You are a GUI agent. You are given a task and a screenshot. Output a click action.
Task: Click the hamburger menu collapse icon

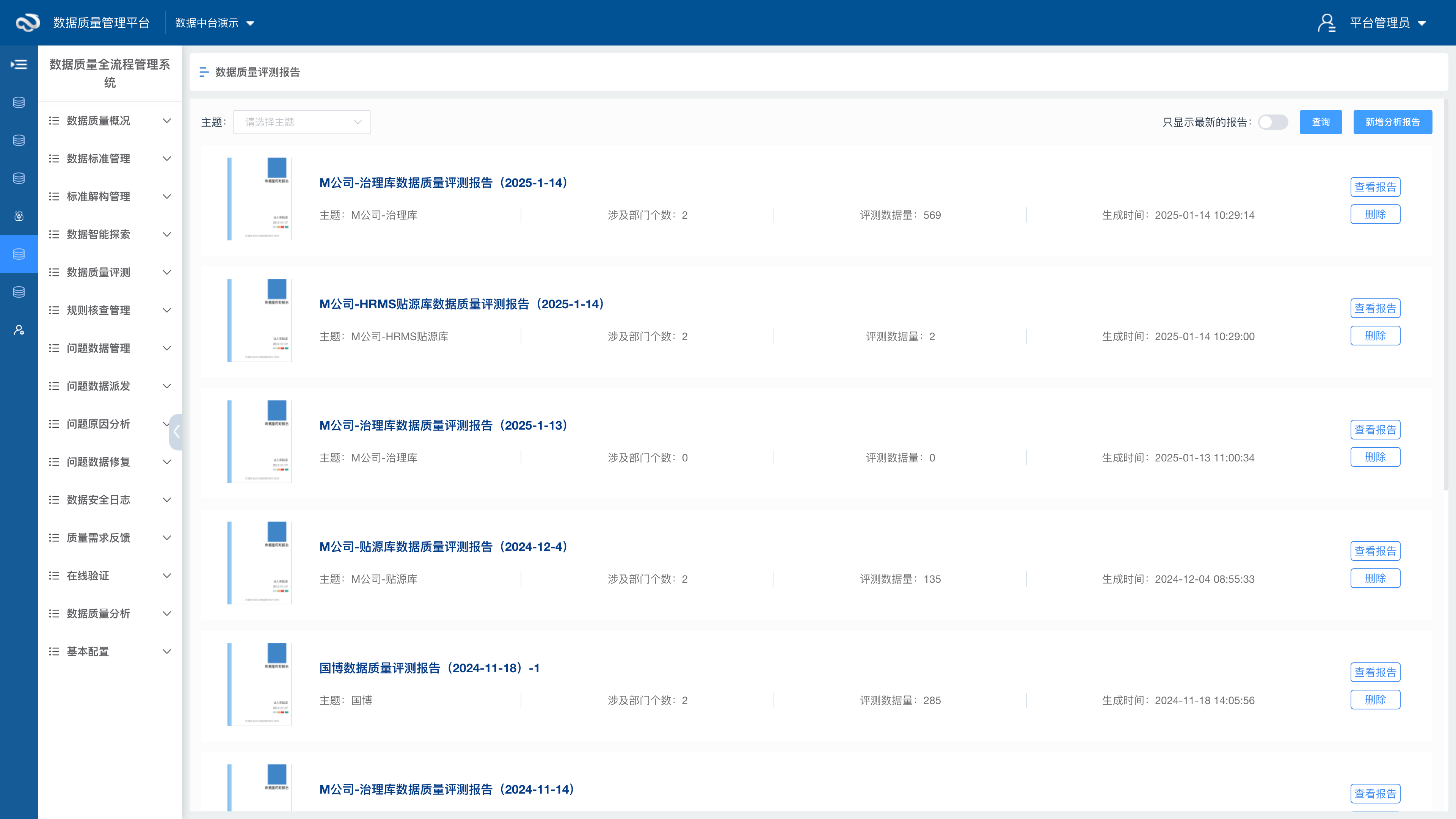click(x=19, y=64)
